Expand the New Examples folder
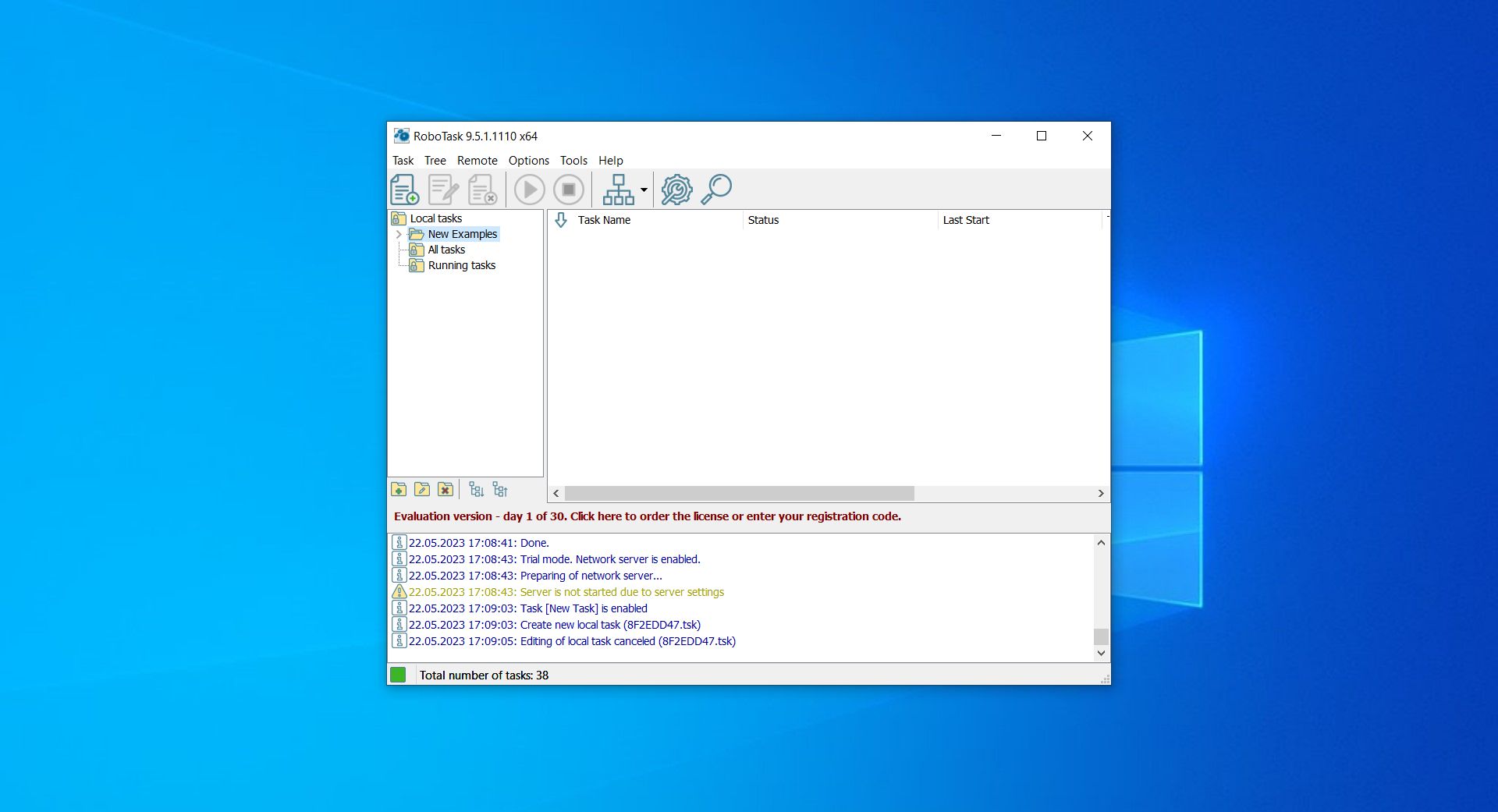The height and width of the screenshot is (812, 1498). coord(399,234)
